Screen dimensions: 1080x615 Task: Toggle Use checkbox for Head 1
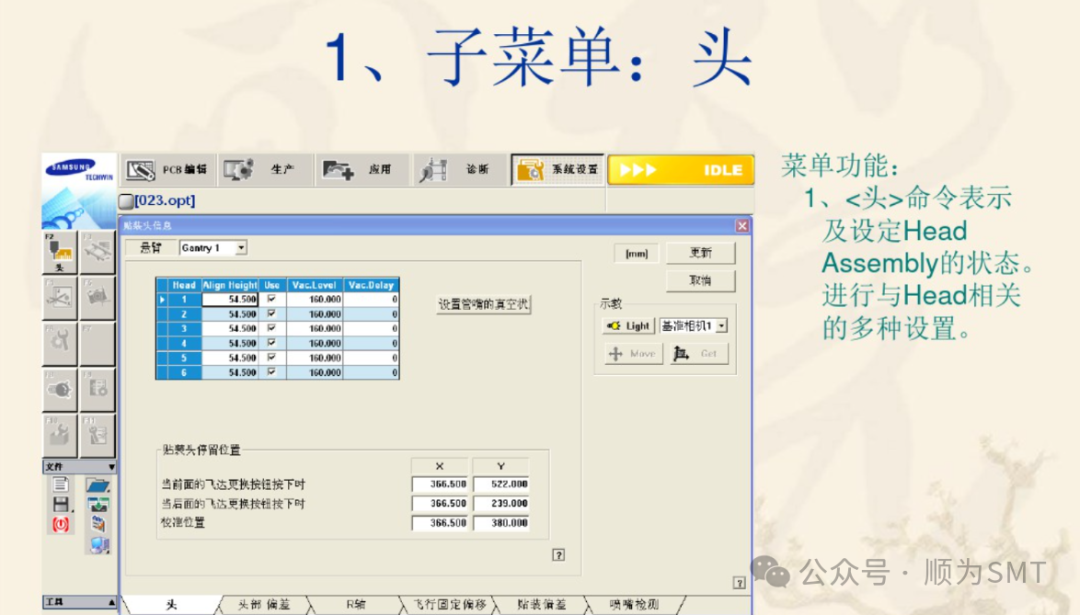(271, 299)
